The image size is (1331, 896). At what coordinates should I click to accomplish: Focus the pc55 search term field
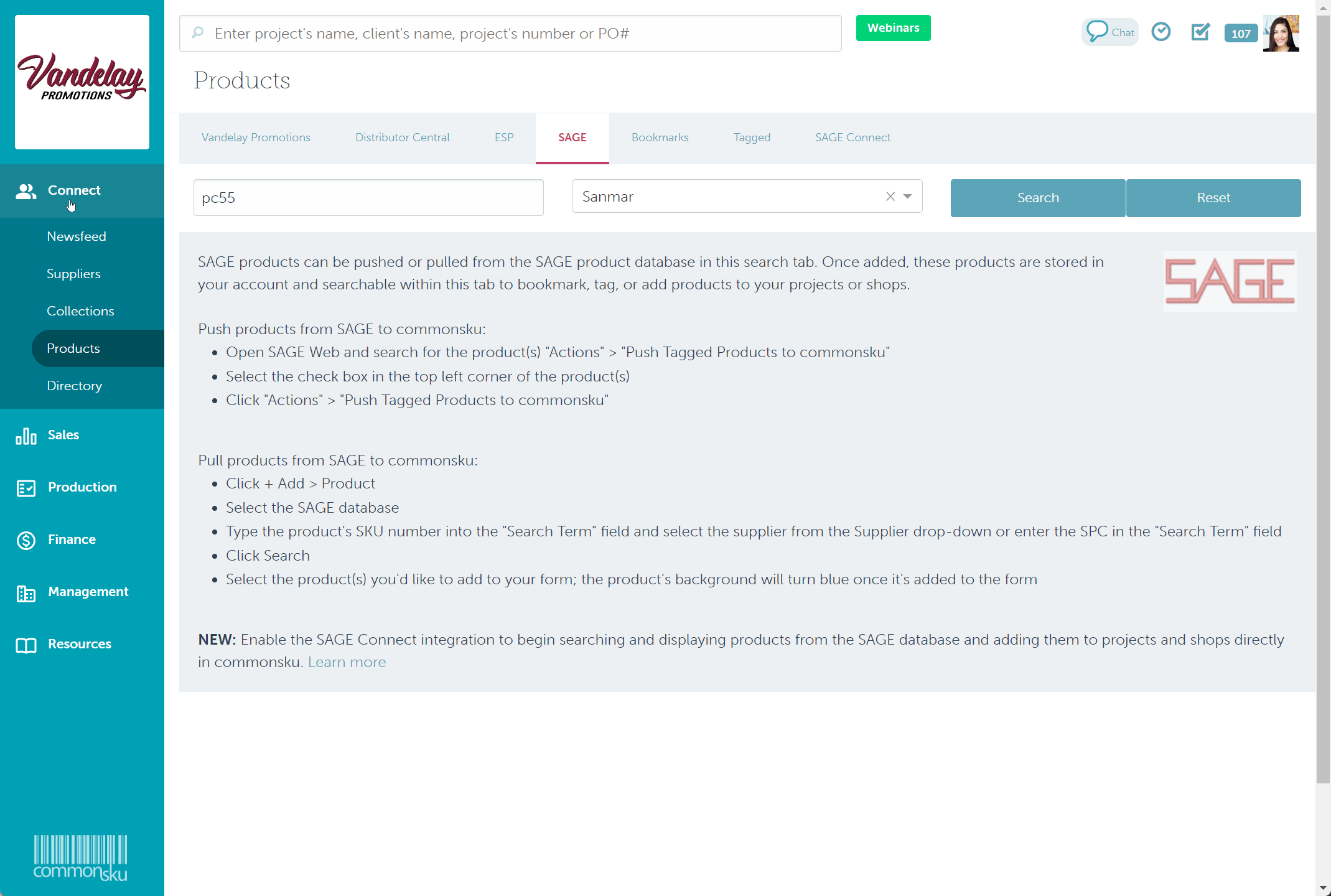368,198
